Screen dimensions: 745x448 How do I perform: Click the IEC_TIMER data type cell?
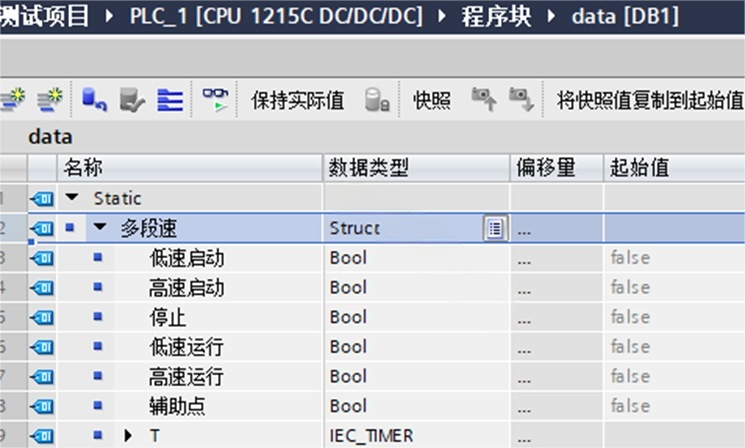pyautogui.click(x=417, y=435)
